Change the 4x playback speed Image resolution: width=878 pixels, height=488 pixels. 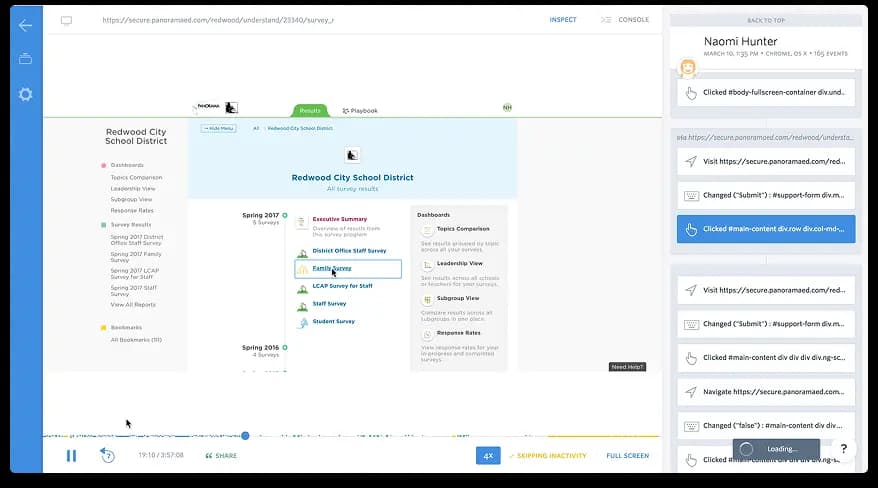point(488,456)
